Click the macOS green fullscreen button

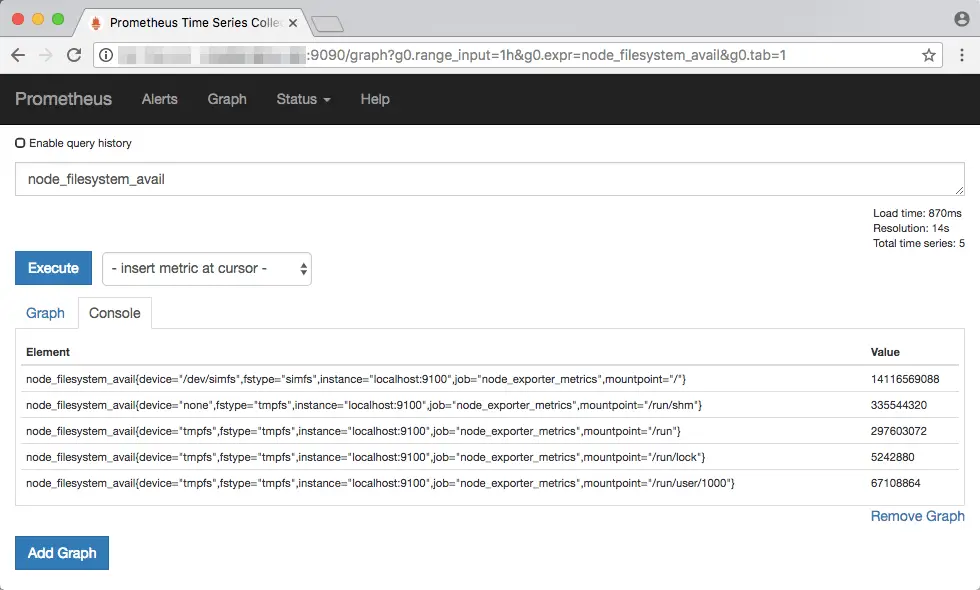[x=58, y=19]
